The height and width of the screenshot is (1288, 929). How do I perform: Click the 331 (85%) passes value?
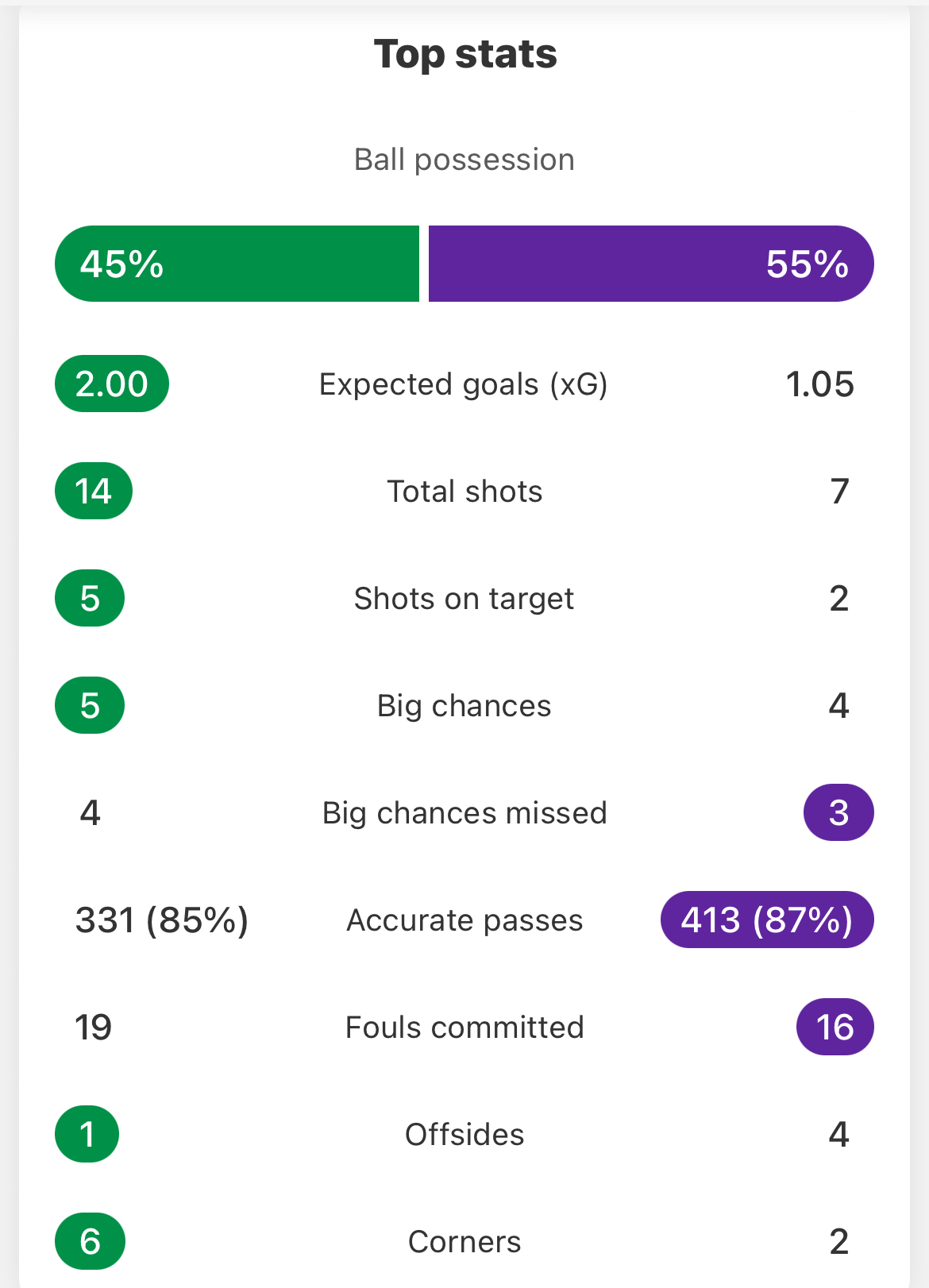coord(162,920)
